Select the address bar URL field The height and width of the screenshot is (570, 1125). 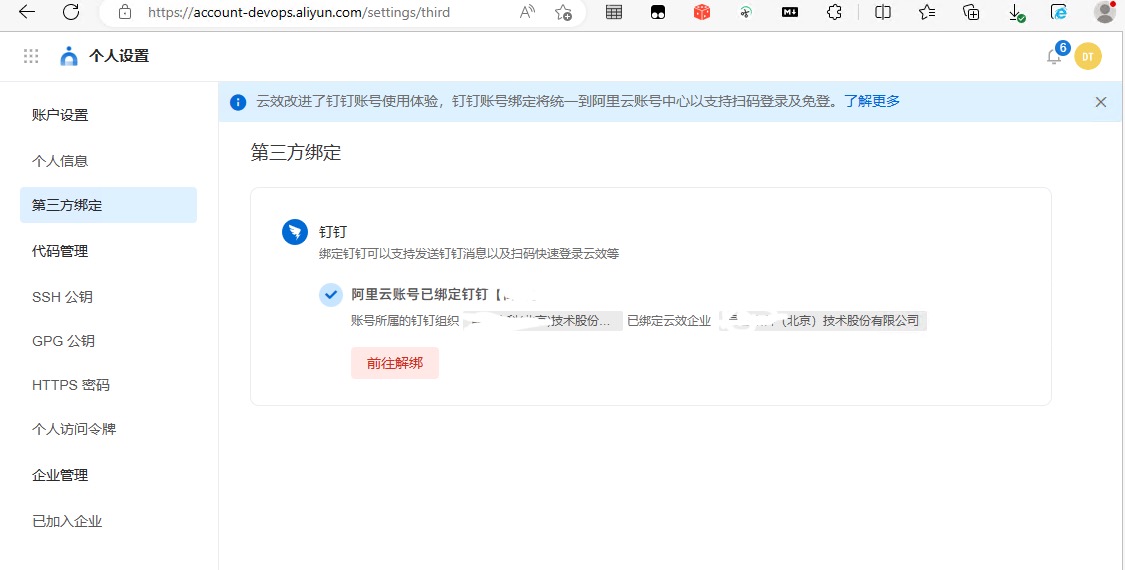(x=298, y=11)
